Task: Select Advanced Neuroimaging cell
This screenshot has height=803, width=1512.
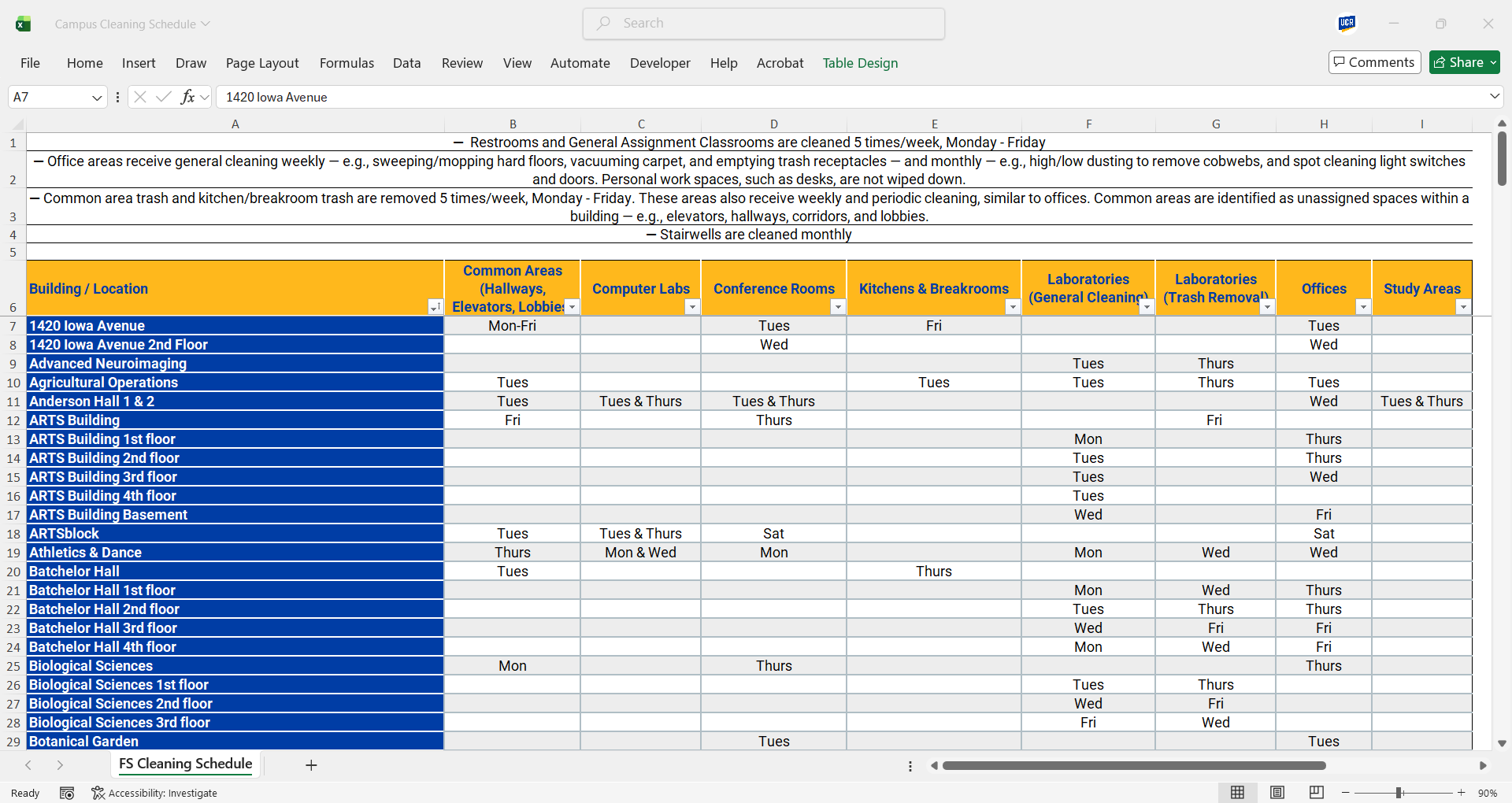Action: [235, 364]
